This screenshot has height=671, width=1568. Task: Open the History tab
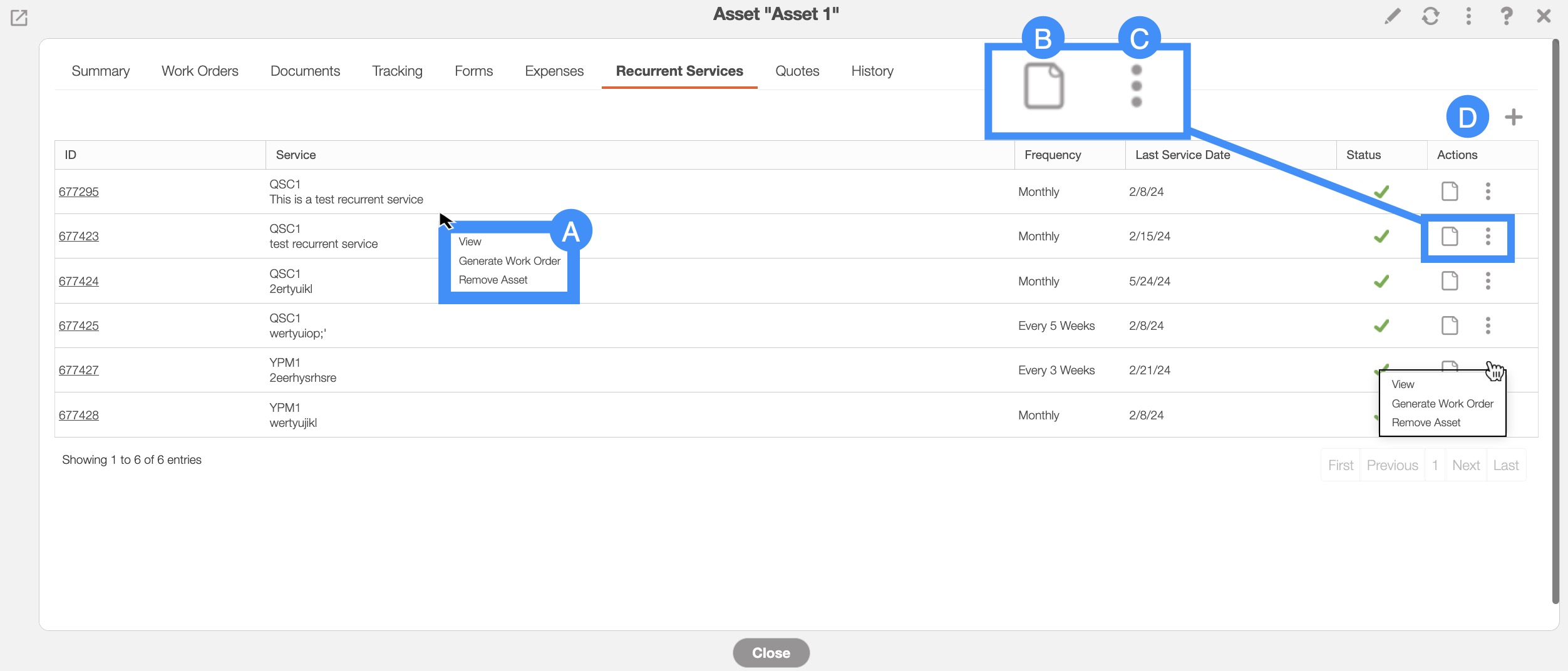click(x=872, y=71)
